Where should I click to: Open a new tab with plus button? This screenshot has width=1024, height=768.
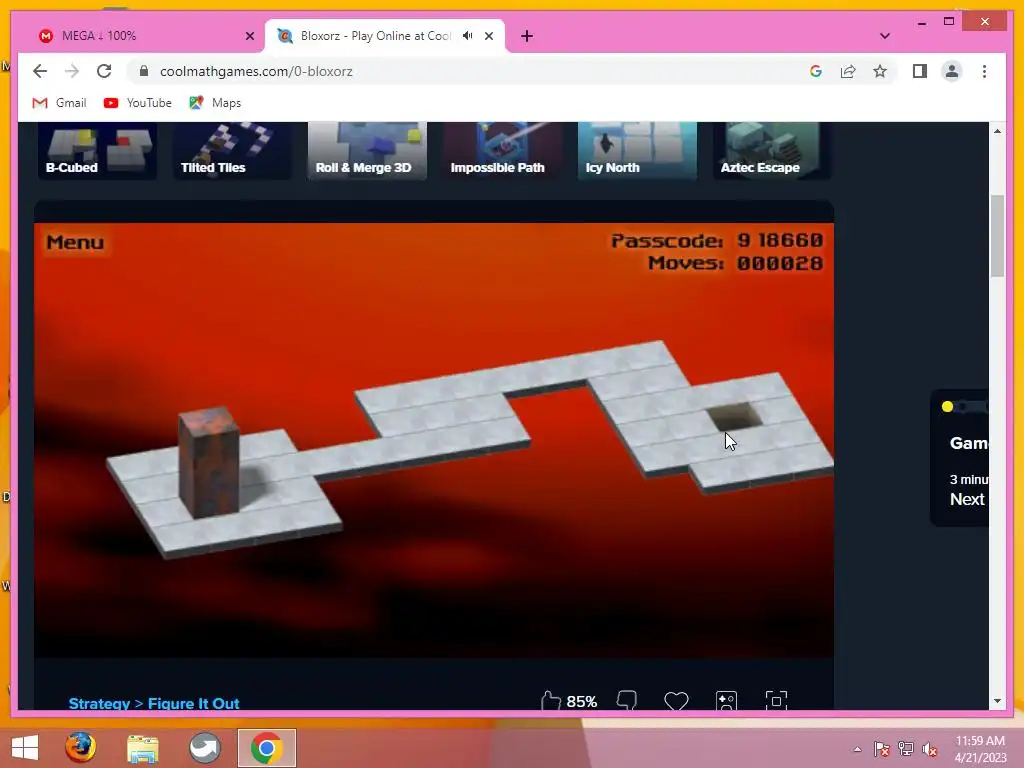527,36
